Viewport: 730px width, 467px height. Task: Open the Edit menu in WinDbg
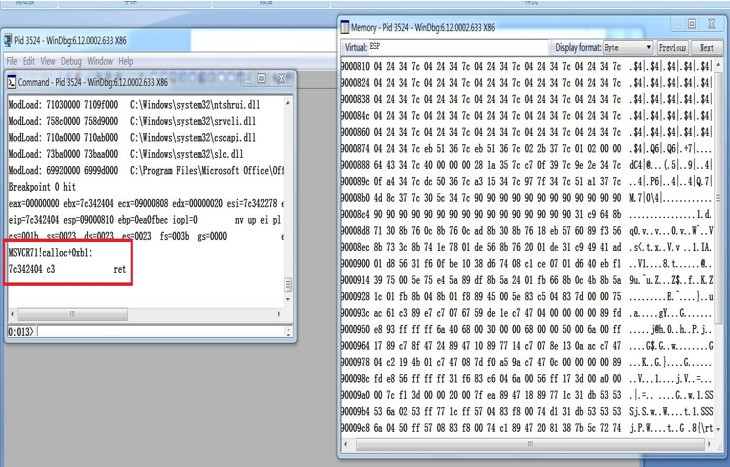(x=29, y=61)
